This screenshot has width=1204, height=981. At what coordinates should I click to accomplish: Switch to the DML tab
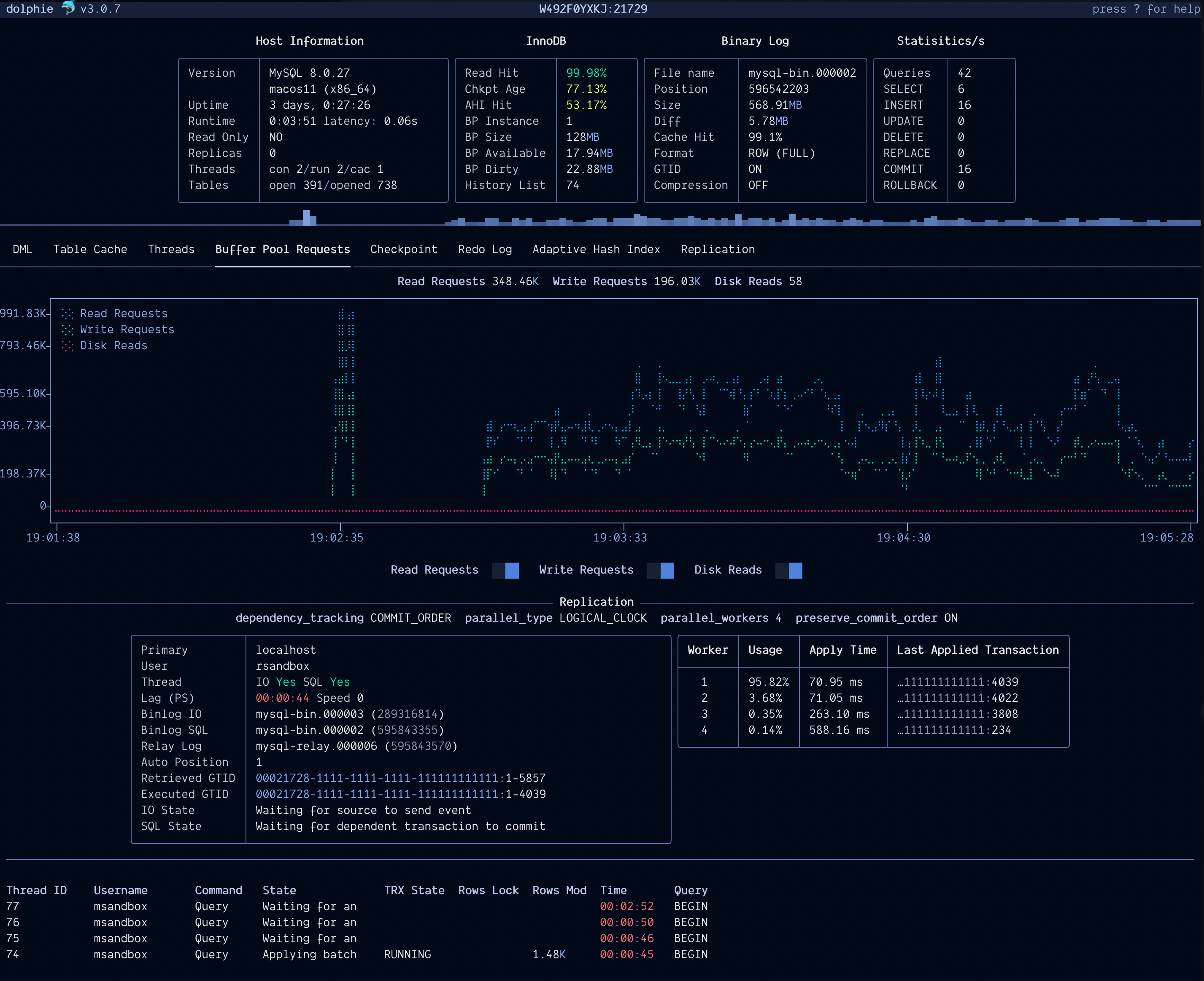click(x=22, y=249)
